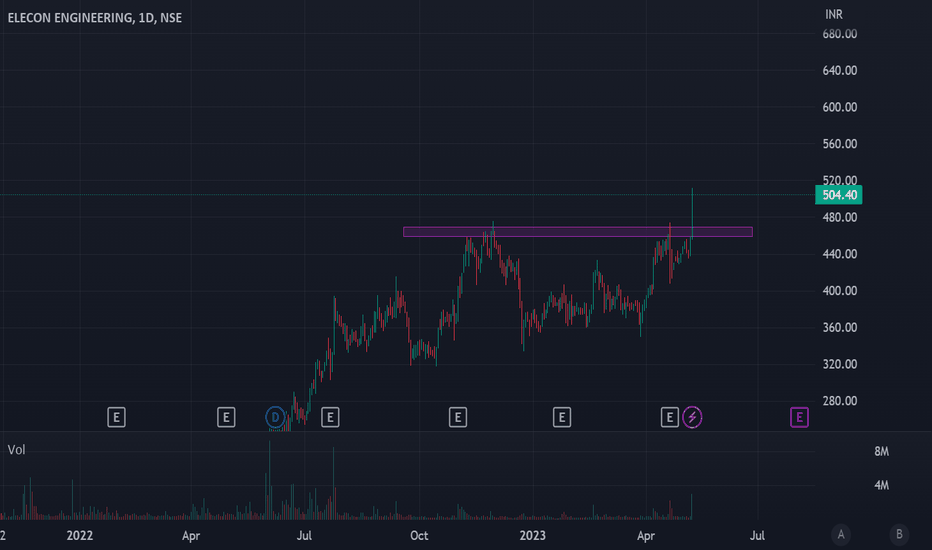Click the 520.00 price axis label
The image size is (932, 550).
coord(840,180)
